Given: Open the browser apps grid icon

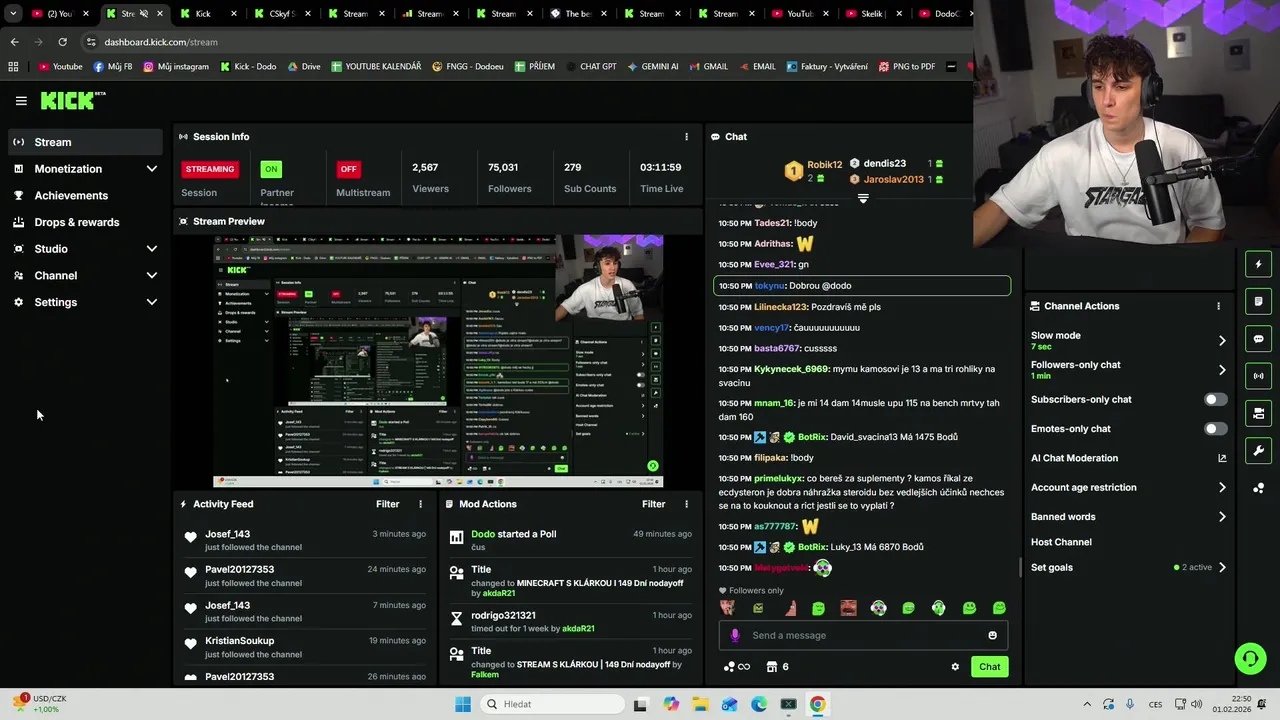Looking at the screenshot, I should pyautogui.click(x=13, y=67).
